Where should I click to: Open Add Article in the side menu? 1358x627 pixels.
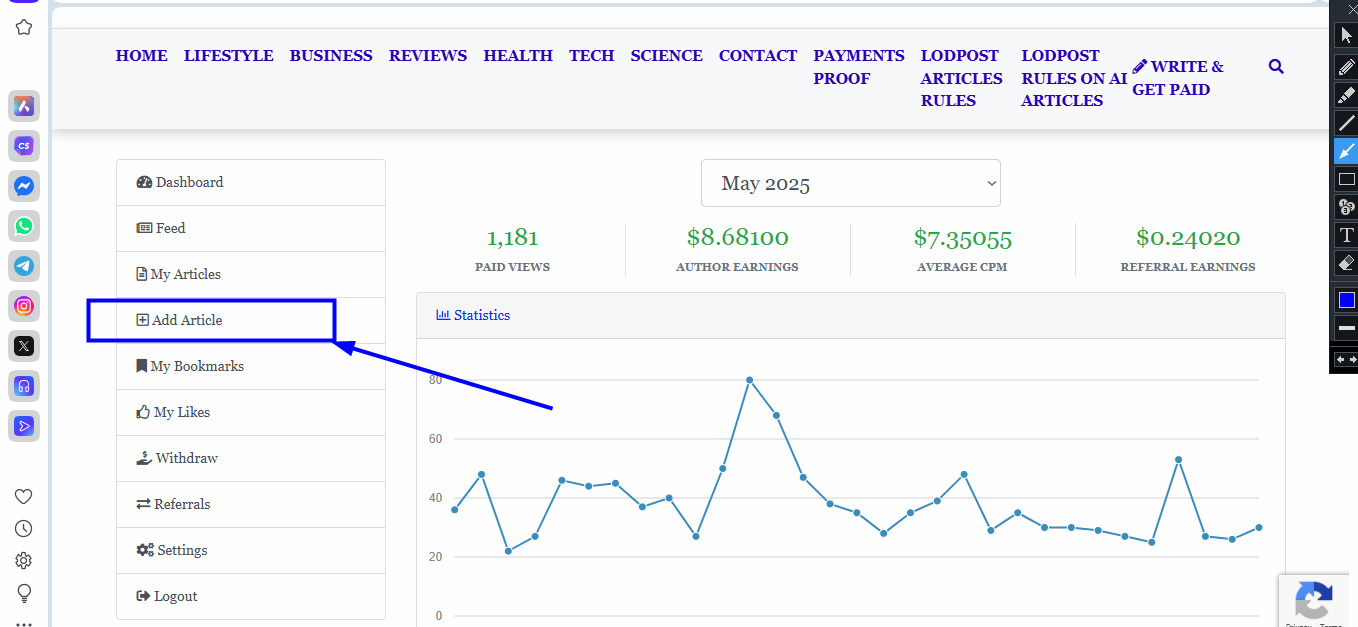pos(187,320)
